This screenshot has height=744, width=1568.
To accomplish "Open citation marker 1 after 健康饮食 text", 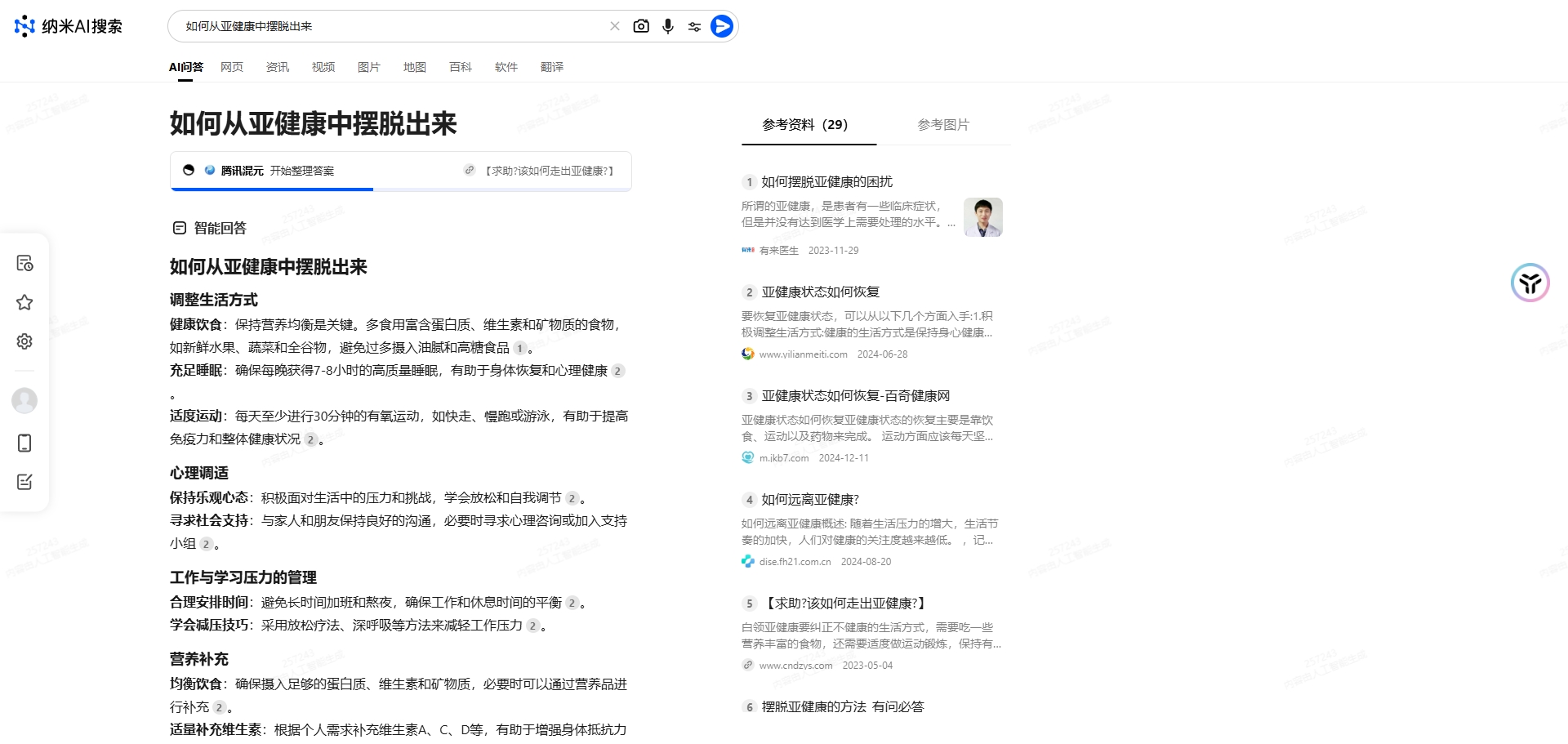I will pyautogui.click(x=520, y=350).
